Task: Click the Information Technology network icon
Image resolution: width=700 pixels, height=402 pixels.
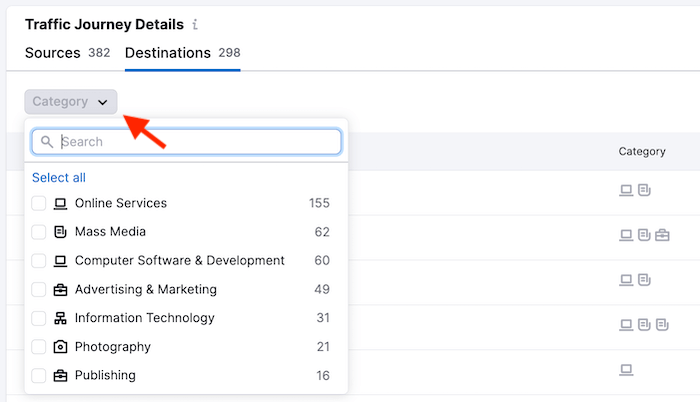Action: pyautogui.click(x=60, y=318)
